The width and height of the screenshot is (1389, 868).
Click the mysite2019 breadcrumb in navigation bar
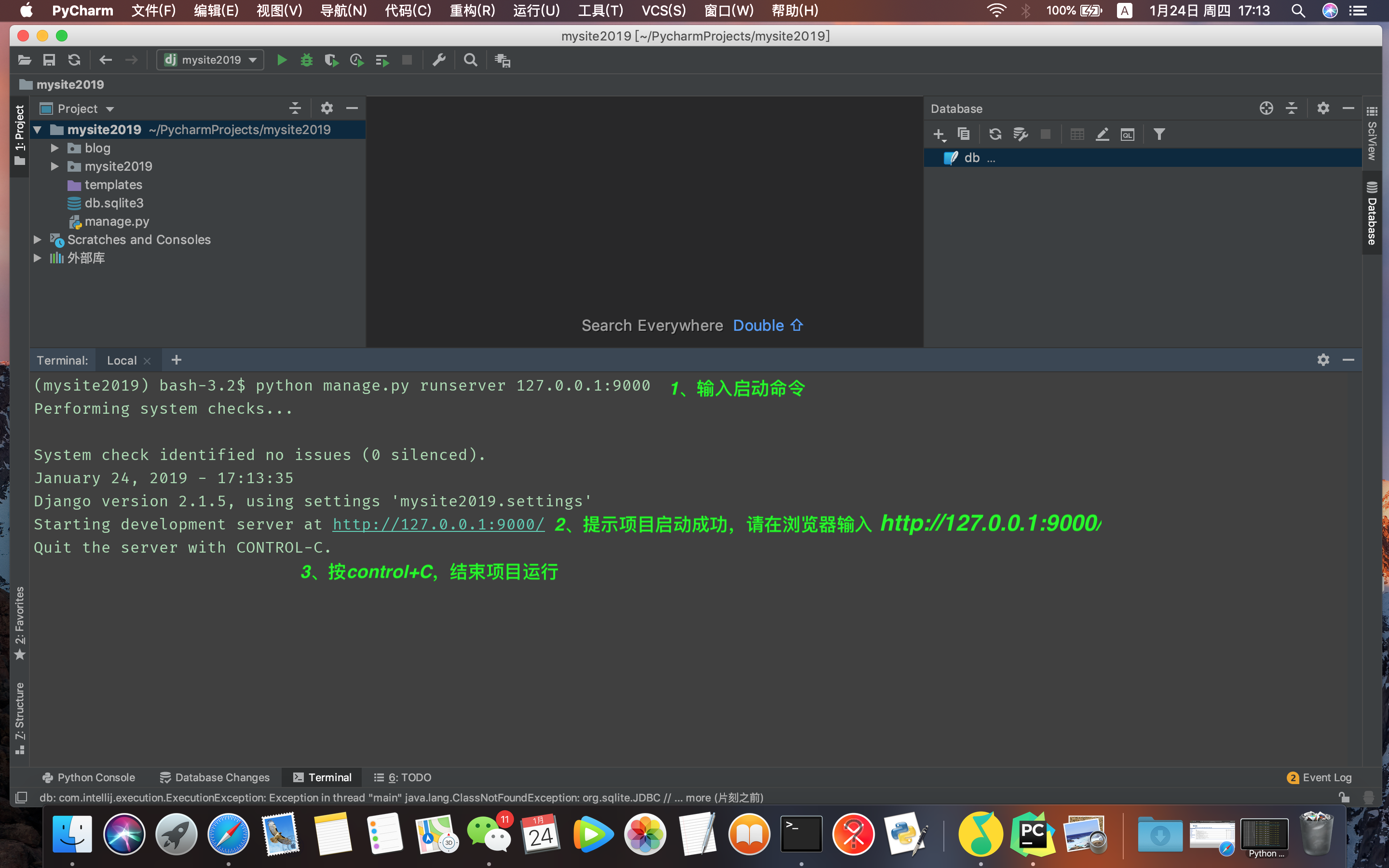click(62, 84)
